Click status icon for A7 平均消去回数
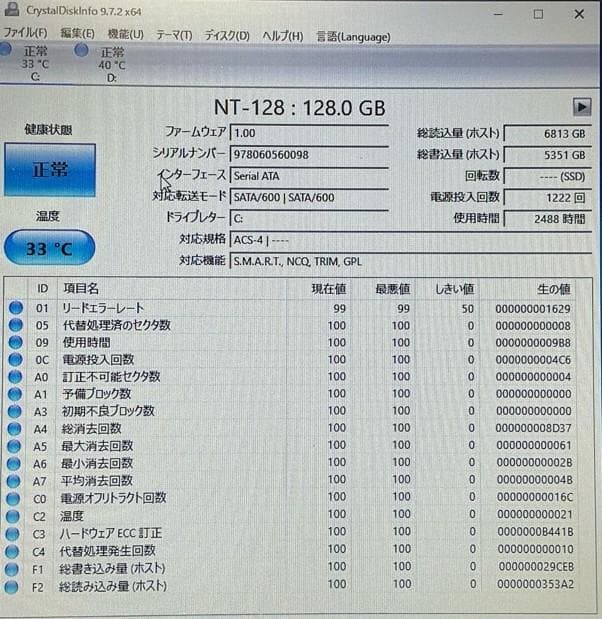The width and height of the screenshot is (602, 619). [x=13, y=481]
